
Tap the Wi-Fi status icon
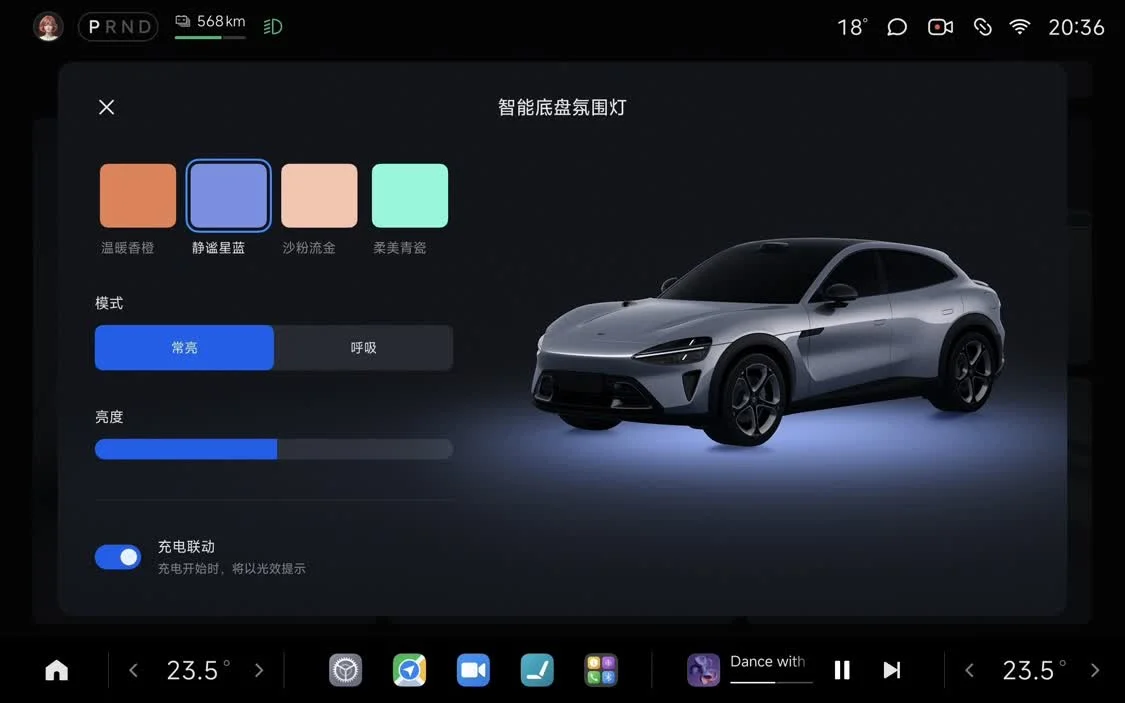point(1019,27)
